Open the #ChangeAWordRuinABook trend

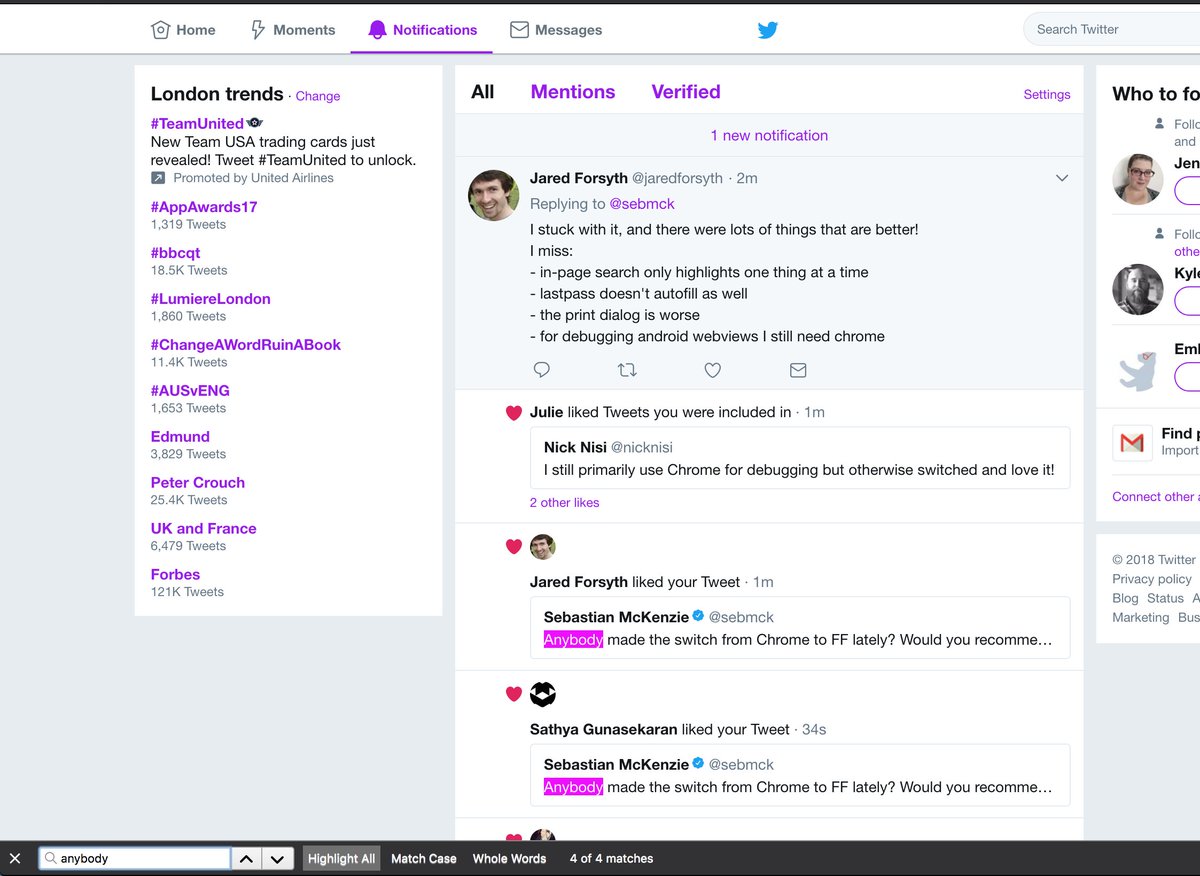click(246, 345)
